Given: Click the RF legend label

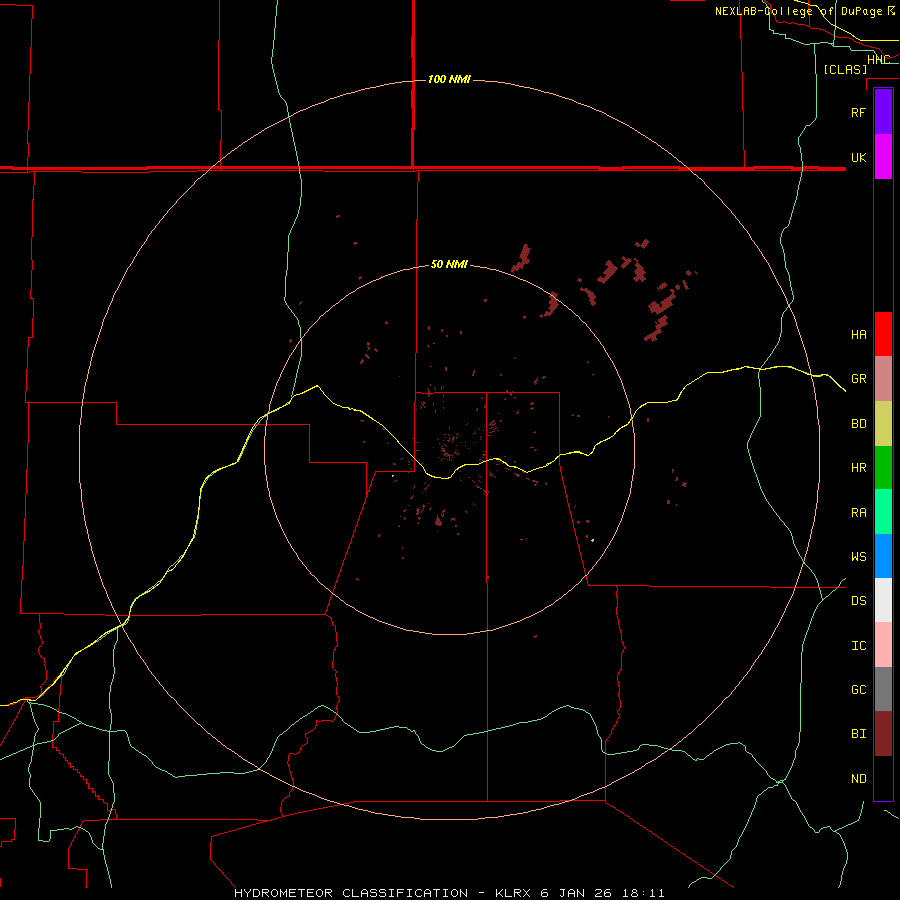Looking at the screenshot, I should [858, 112].
